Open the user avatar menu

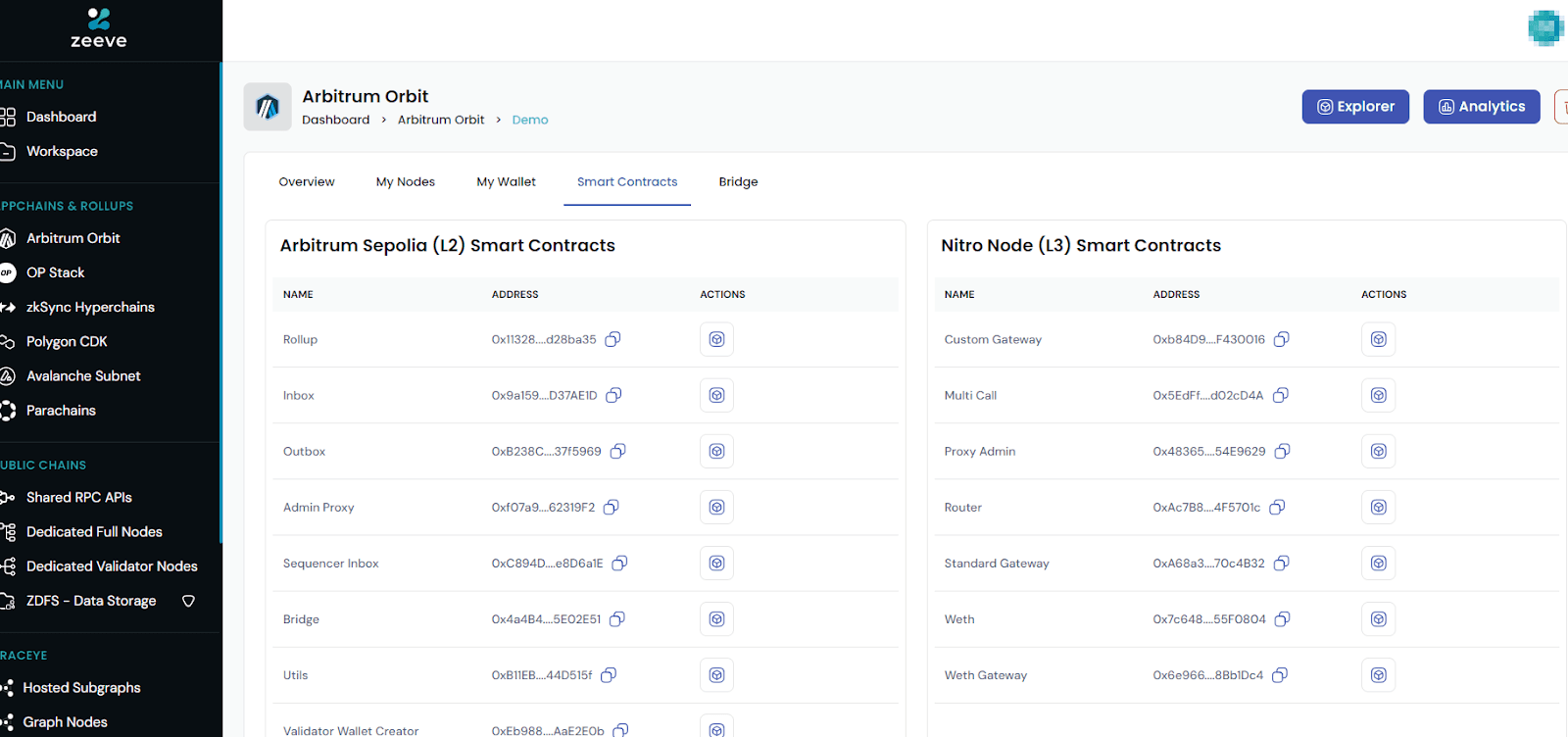pos(1545,27)
